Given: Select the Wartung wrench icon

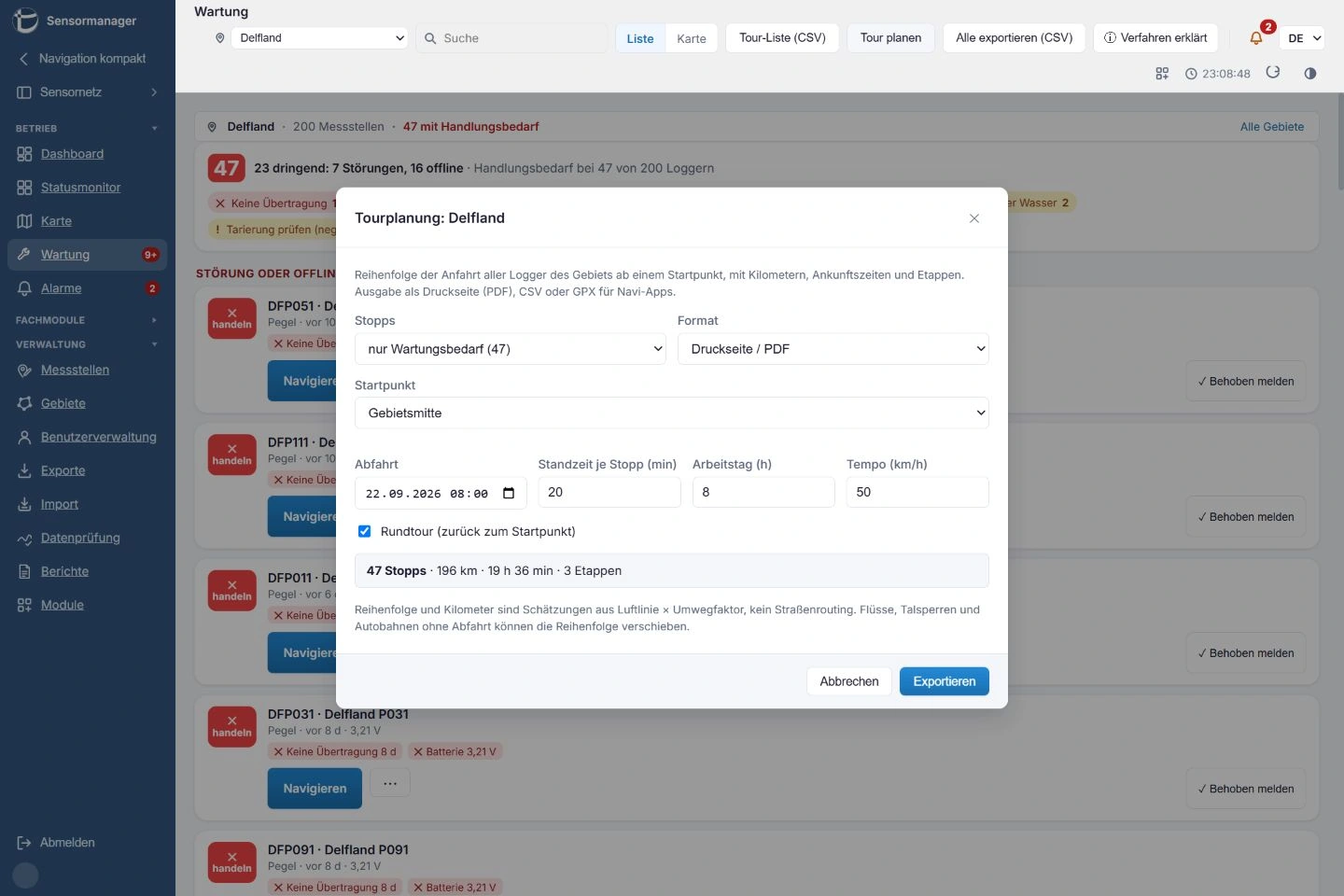Looking at the screenshot, I should [24, 255].
